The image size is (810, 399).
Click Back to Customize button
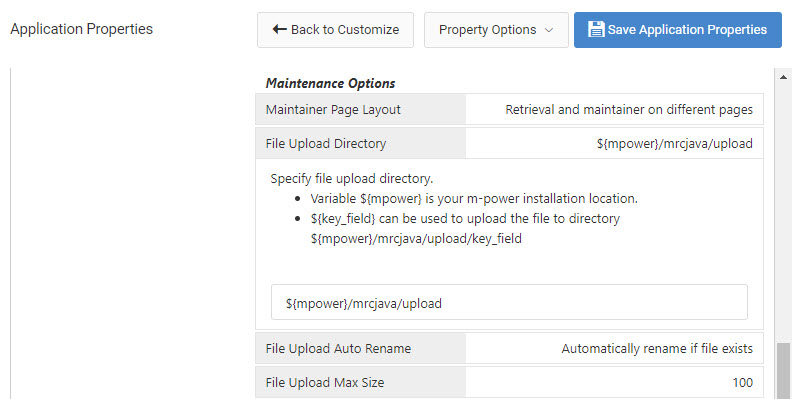click(x=335, y=30)
